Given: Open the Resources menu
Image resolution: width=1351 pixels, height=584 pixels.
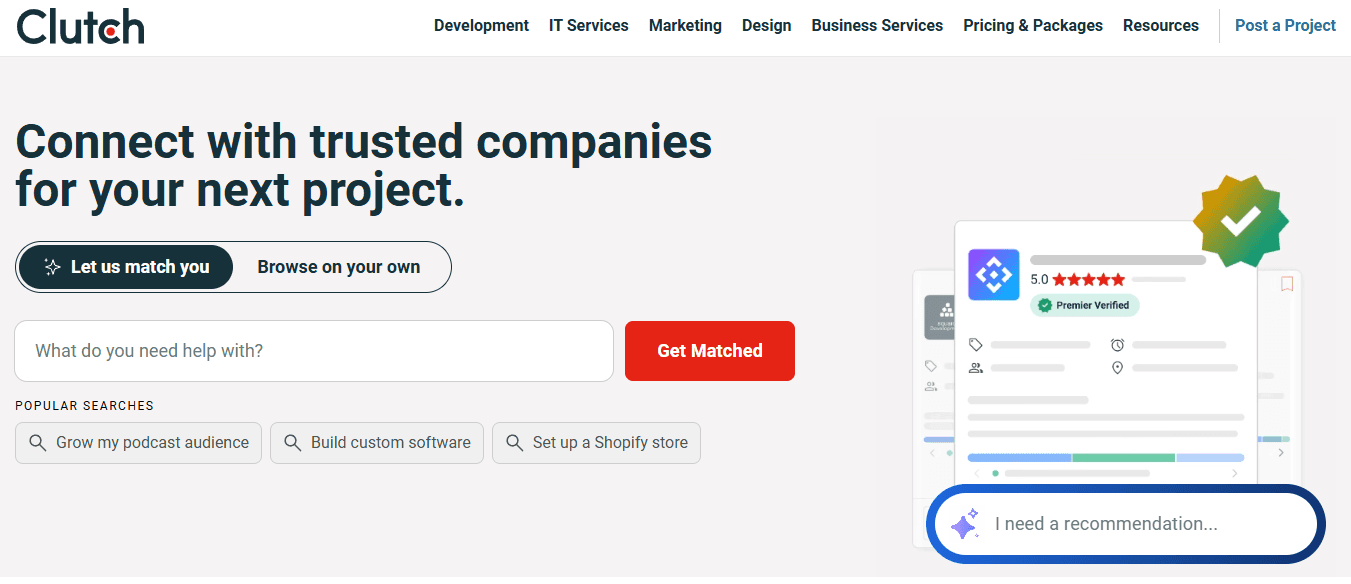Looking at the screenshot, I should (1161, 26).
